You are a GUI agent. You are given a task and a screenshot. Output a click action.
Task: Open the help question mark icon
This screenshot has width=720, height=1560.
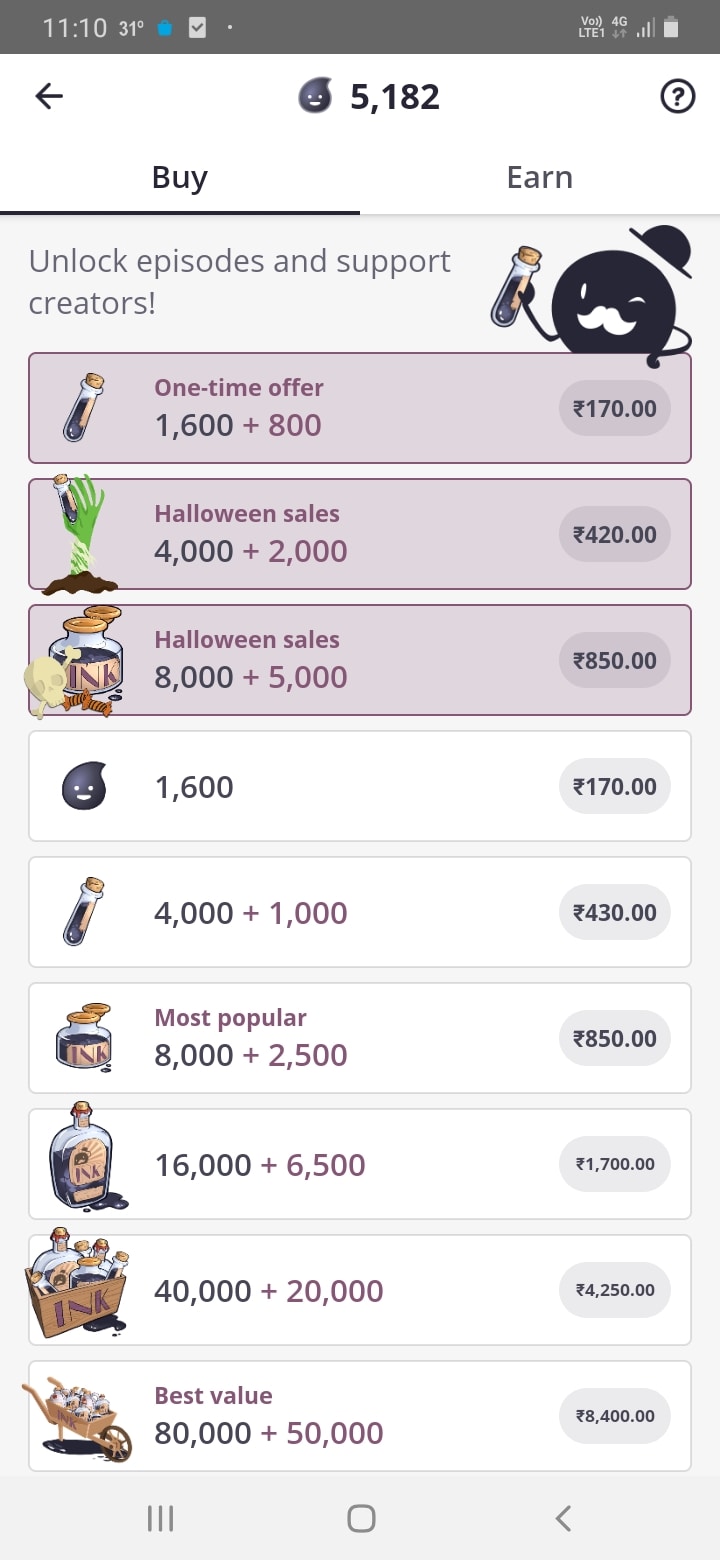pos(678,97)
